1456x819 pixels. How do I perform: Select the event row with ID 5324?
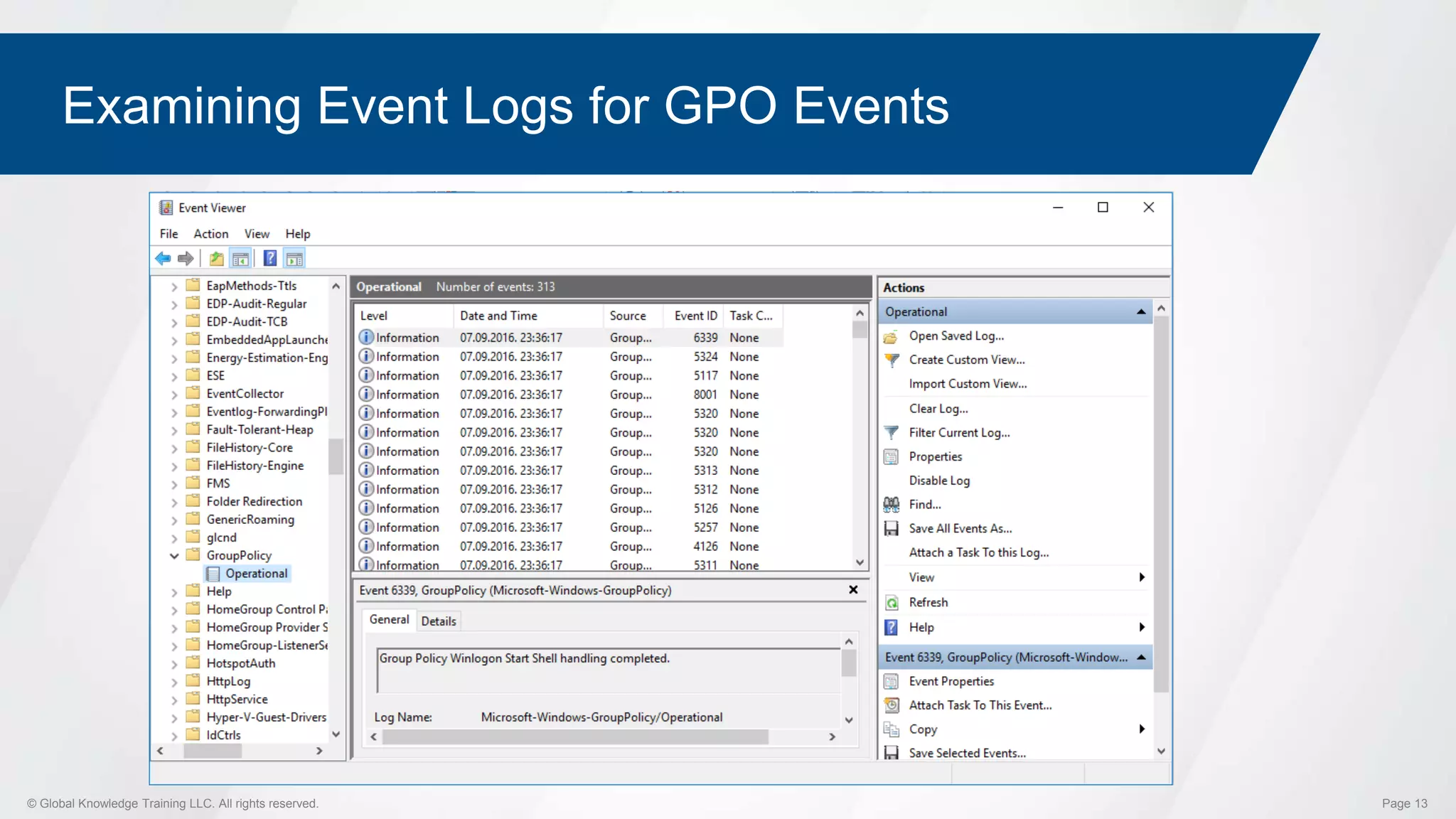[569, 357]
